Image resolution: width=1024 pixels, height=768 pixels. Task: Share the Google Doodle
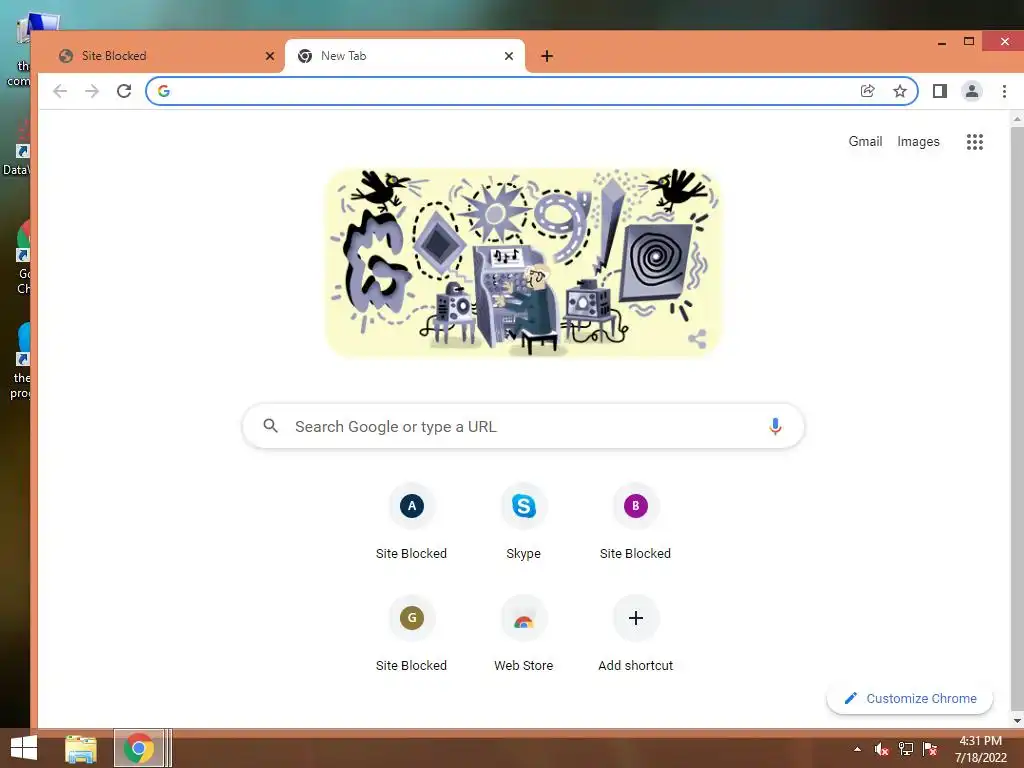[697, 339]
